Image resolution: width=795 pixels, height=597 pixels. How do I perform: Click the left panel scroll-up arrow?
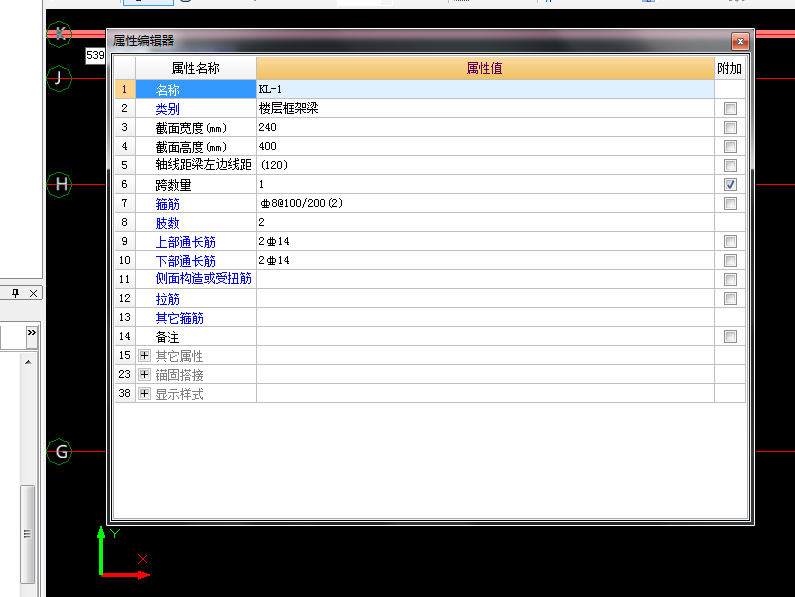click(x=28, y=362)
